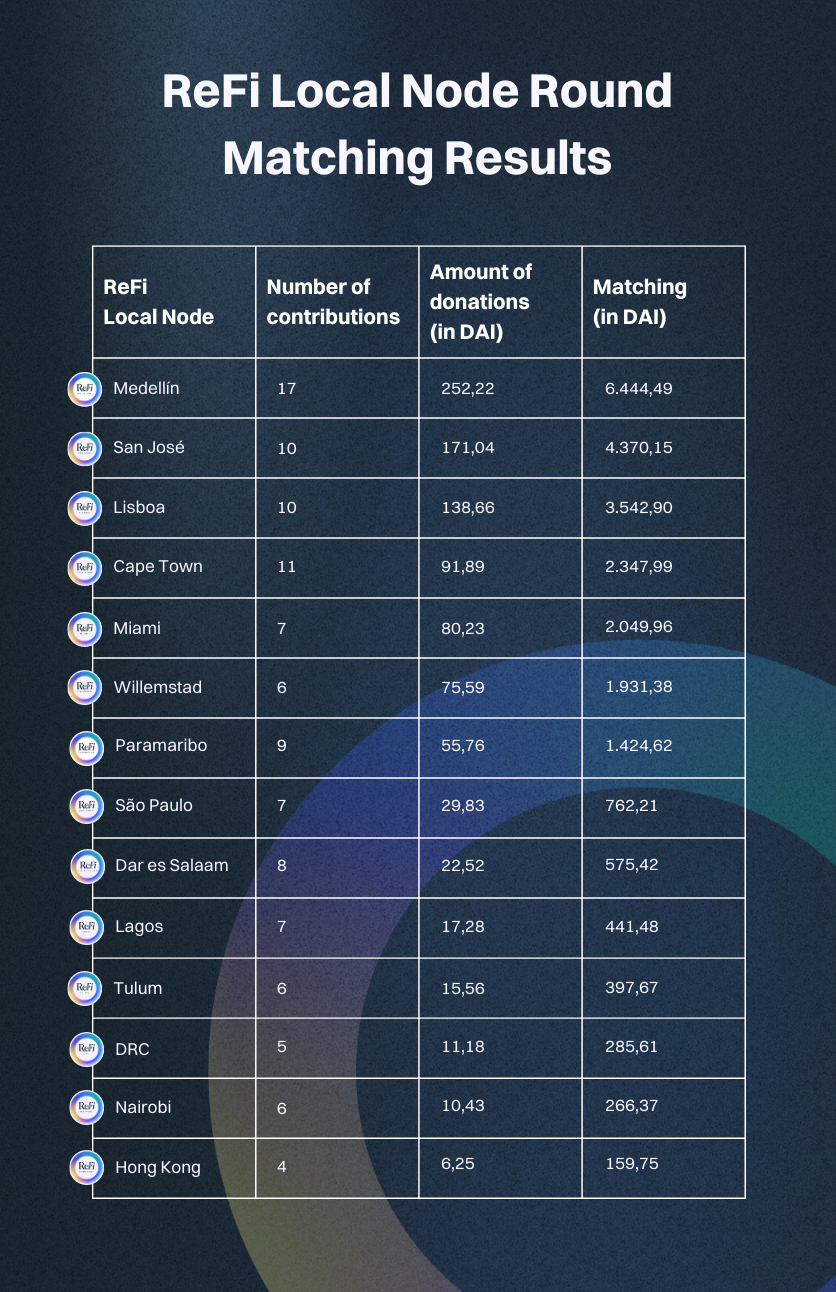Image resolution: width=836 pixels, height=1292 pixels.
Task: Open the Dar es Salaam node entry
Action: coord(171,865)
